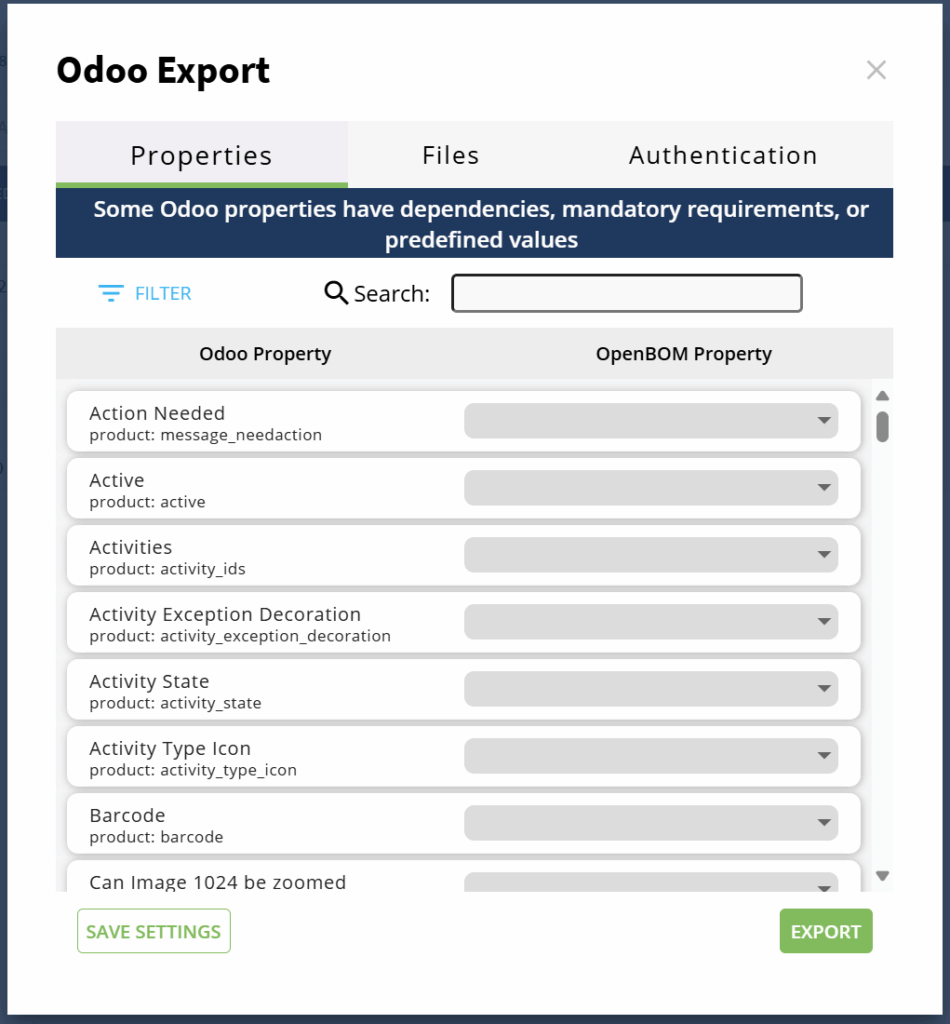Screen dimensions: 950x1024
Task: Click the FILTER text link
Action: 163,293
